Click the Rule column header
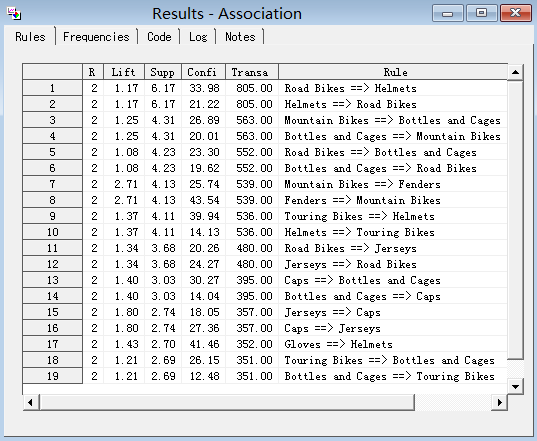Screen dimensions: 537x441 [393, 72]
